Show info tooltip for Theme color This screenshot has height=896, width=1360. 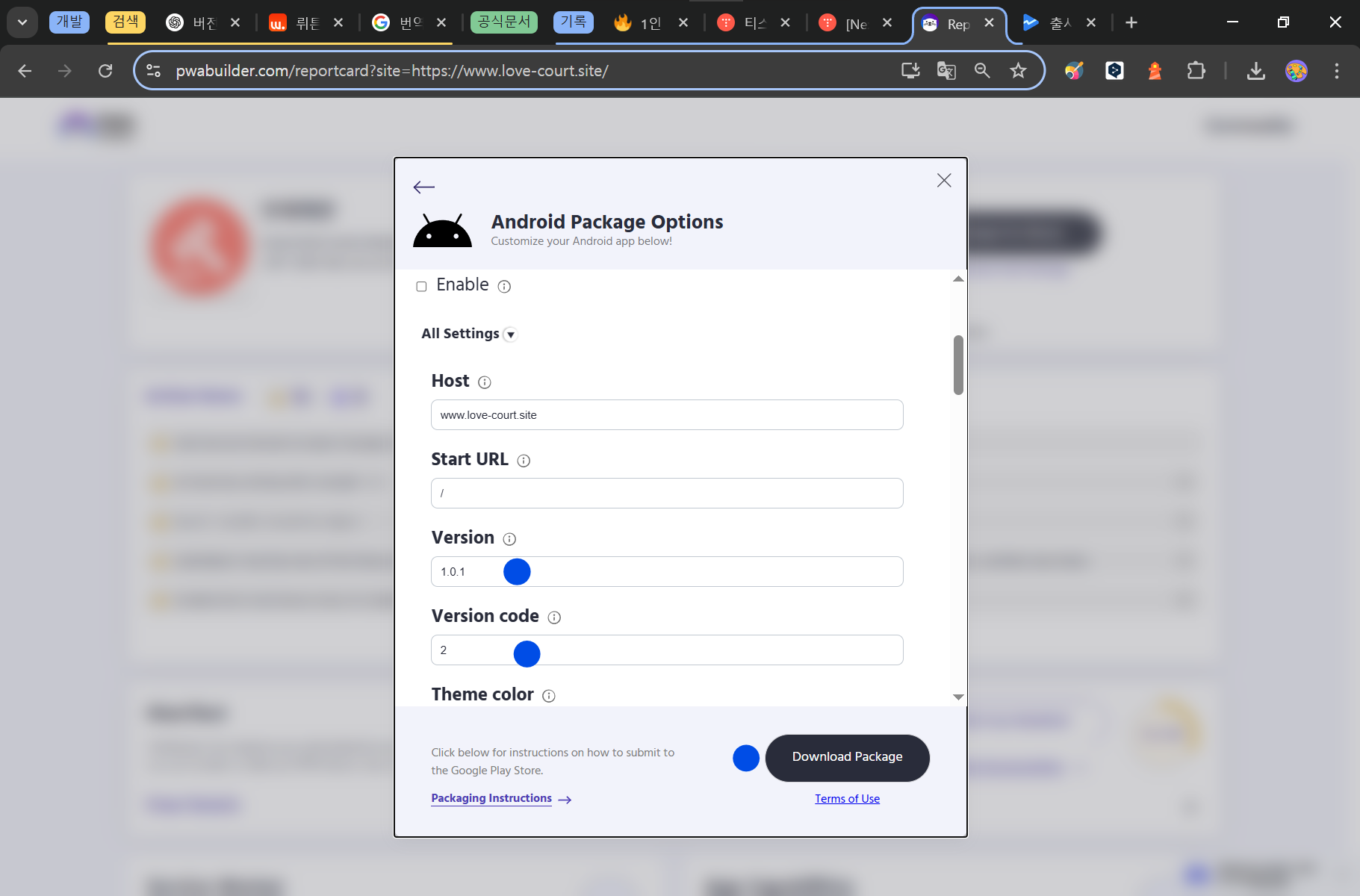point(549,696)
